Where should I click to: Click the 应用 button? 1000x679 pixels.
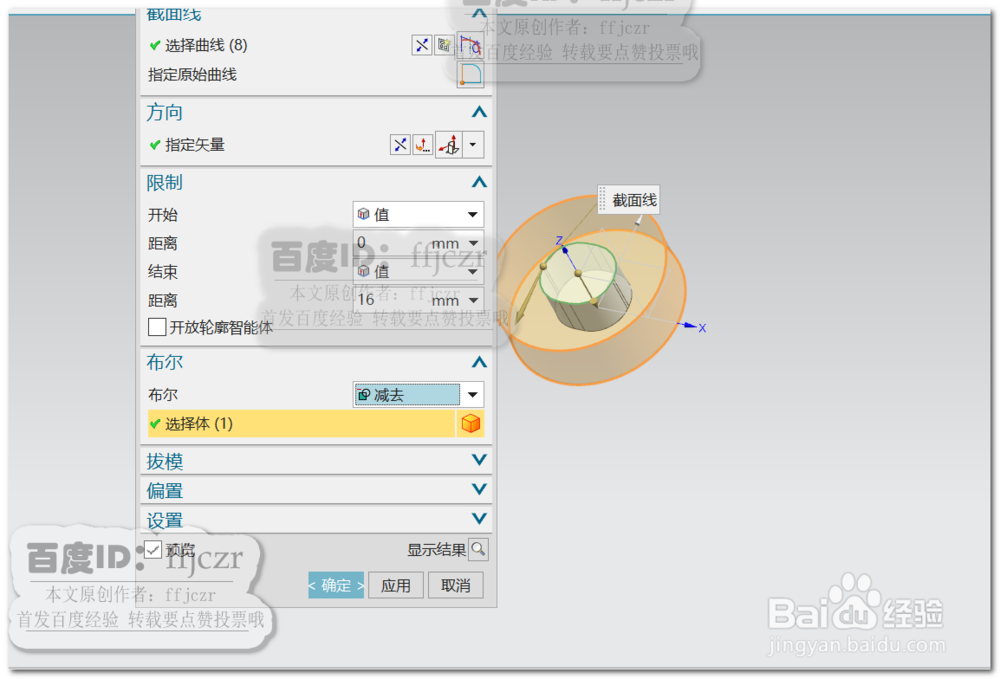pyautogui.click(x=396, y=585)
